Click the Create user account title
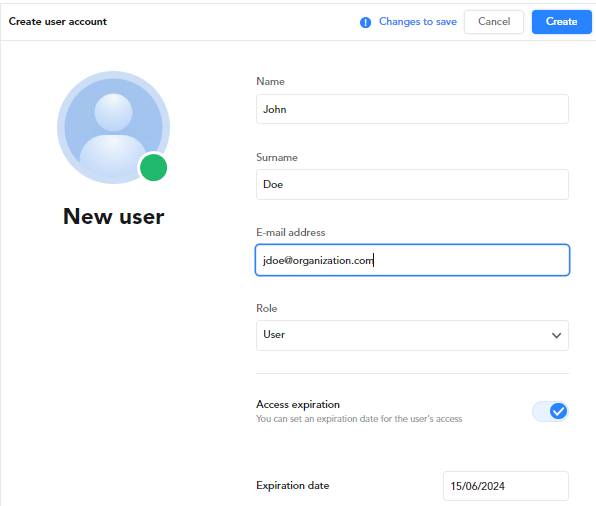596x506 pixels. [x=58, y=22]
